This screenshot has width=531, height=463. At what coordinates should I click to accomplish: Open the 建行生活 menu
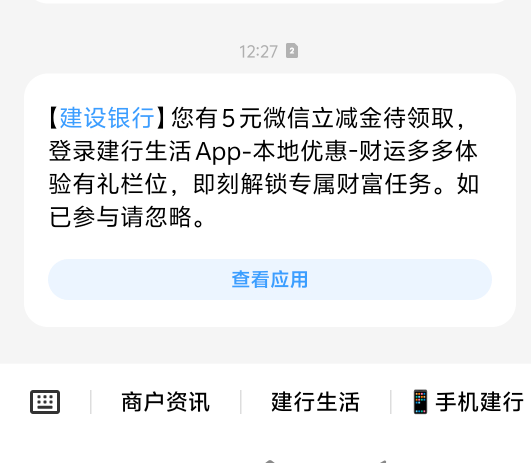tap(315, 402)
